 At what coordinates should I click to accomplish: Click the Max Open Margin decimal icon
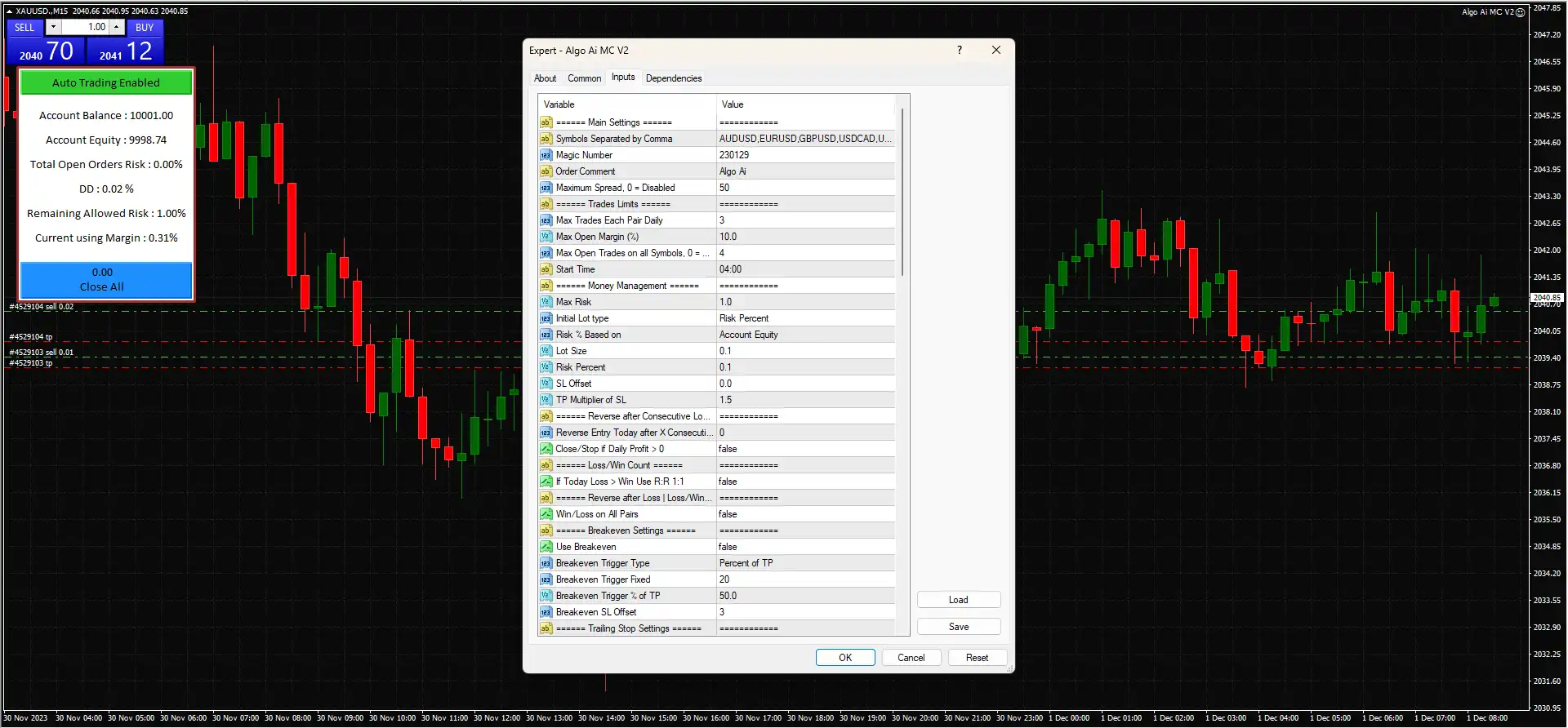coord(546,237)
